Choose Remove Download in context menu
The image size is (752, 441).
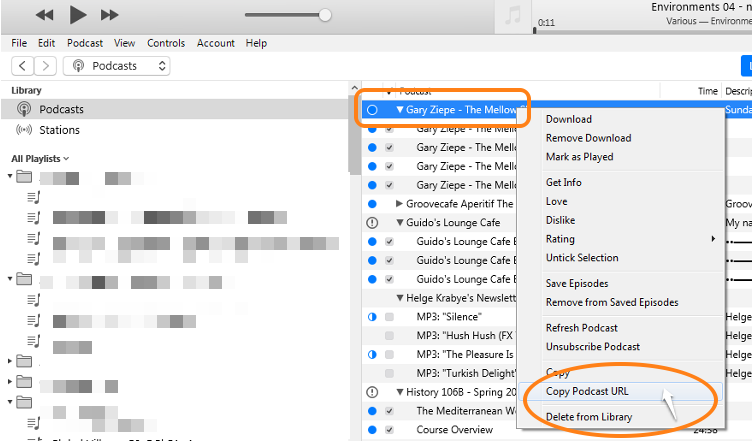(x=588, y=138)
